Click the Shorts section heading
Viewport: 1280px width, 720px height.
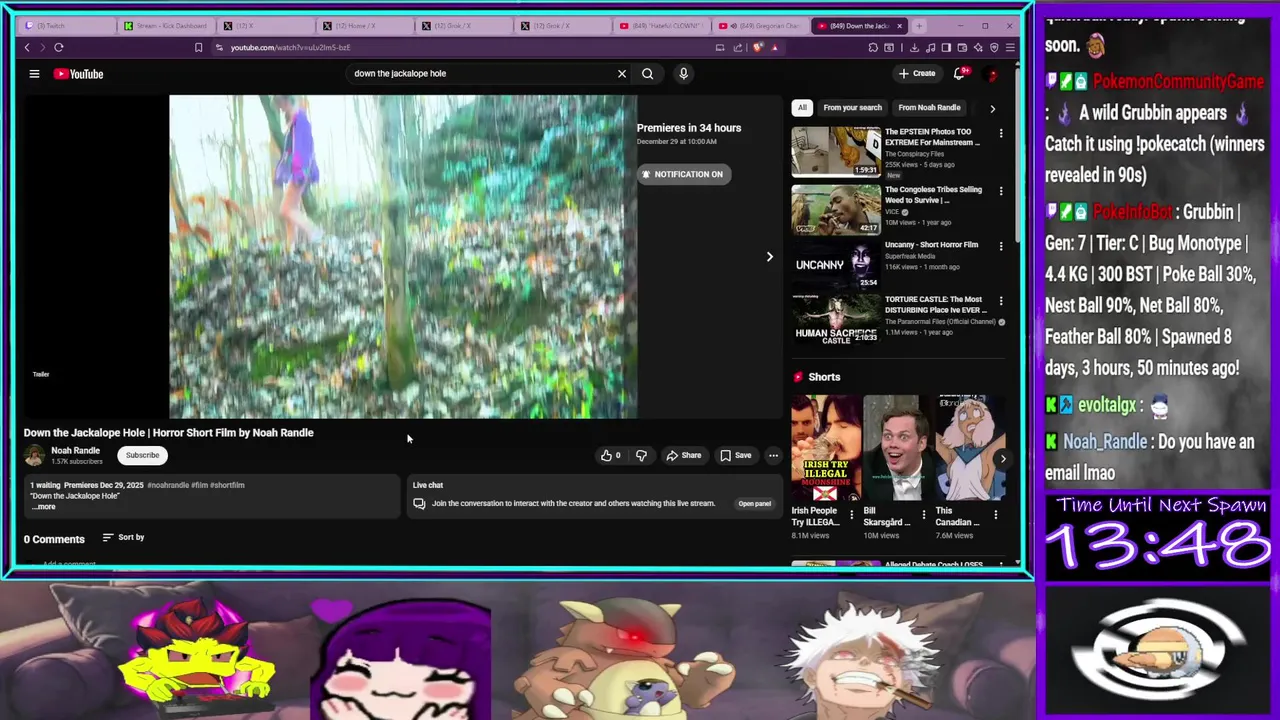pyautogui.click(x=824, y=377)
